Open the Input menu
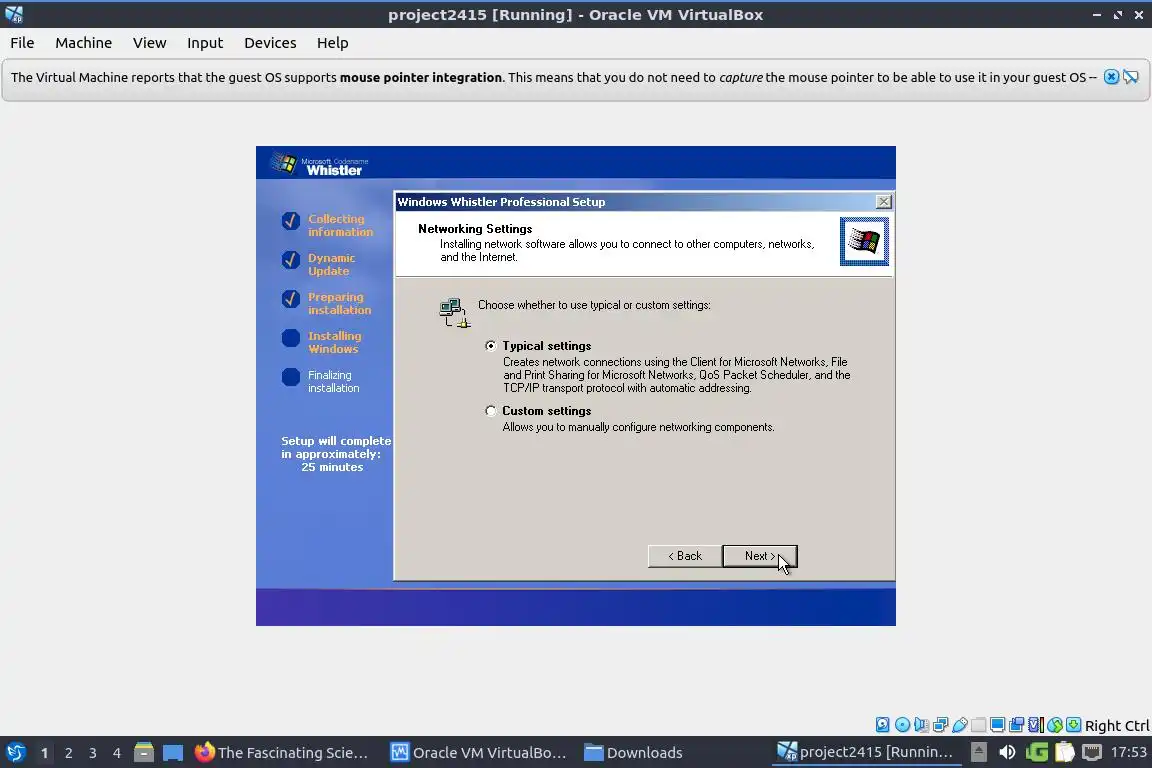 click(x=205, y=43)
